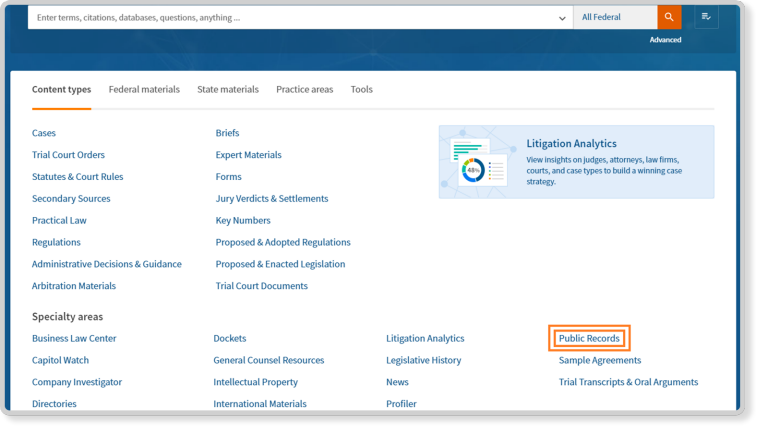
Task: Open the Advanced search link
Action: click(x=665, y=40)
